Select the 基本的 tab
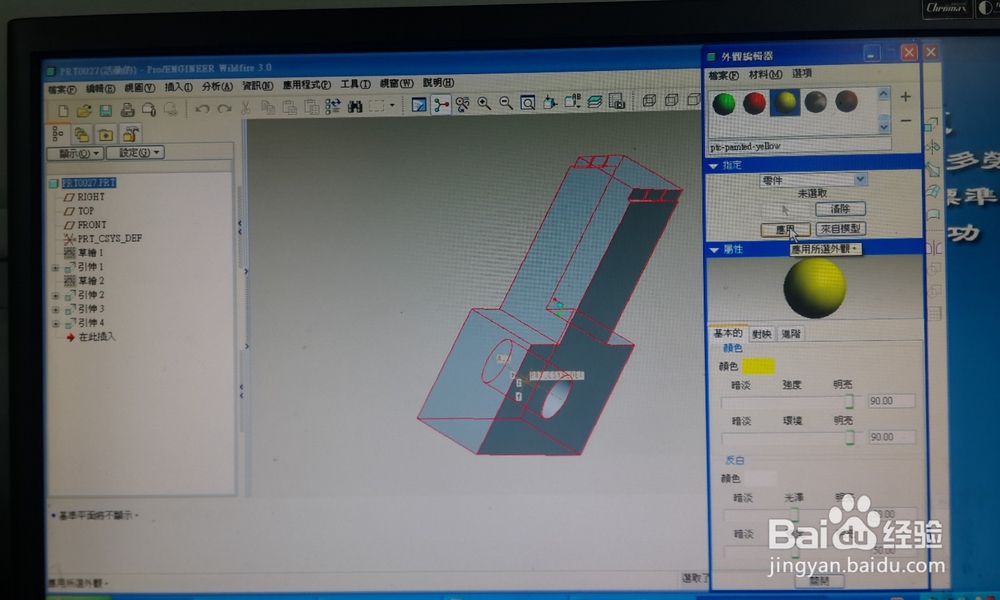Viewport: 1000px width, 600px height. [728, 333]
